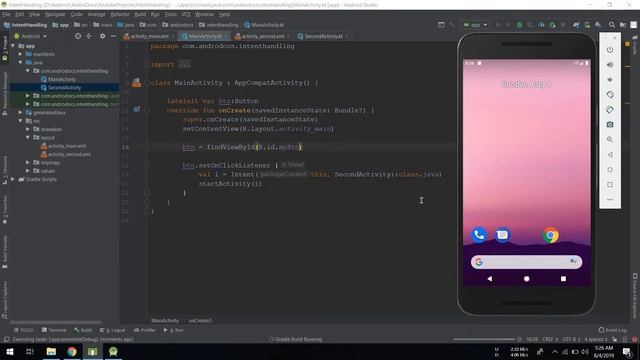Viewport: 640px width, 360px height.
Task: Open the app run configuration dropdown
Action: [x=476, y=25]
